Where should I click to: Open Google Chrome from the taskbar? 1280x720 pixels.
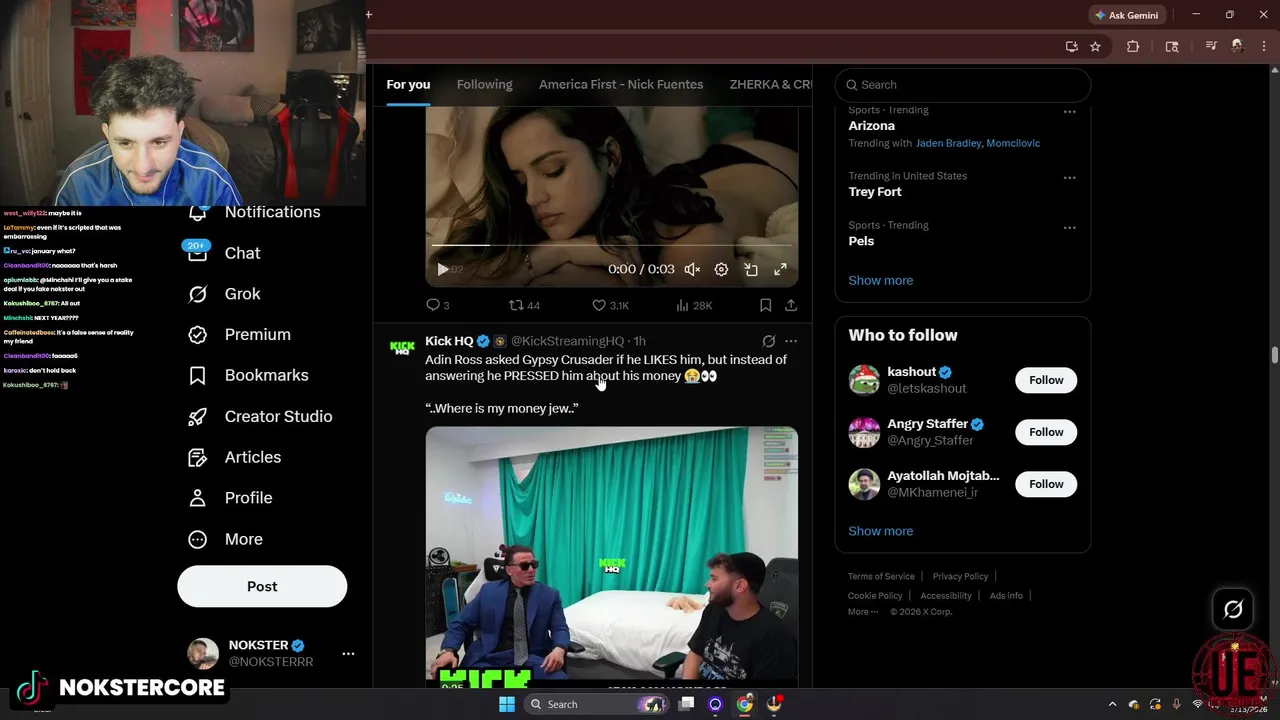[x=744, y=704]
